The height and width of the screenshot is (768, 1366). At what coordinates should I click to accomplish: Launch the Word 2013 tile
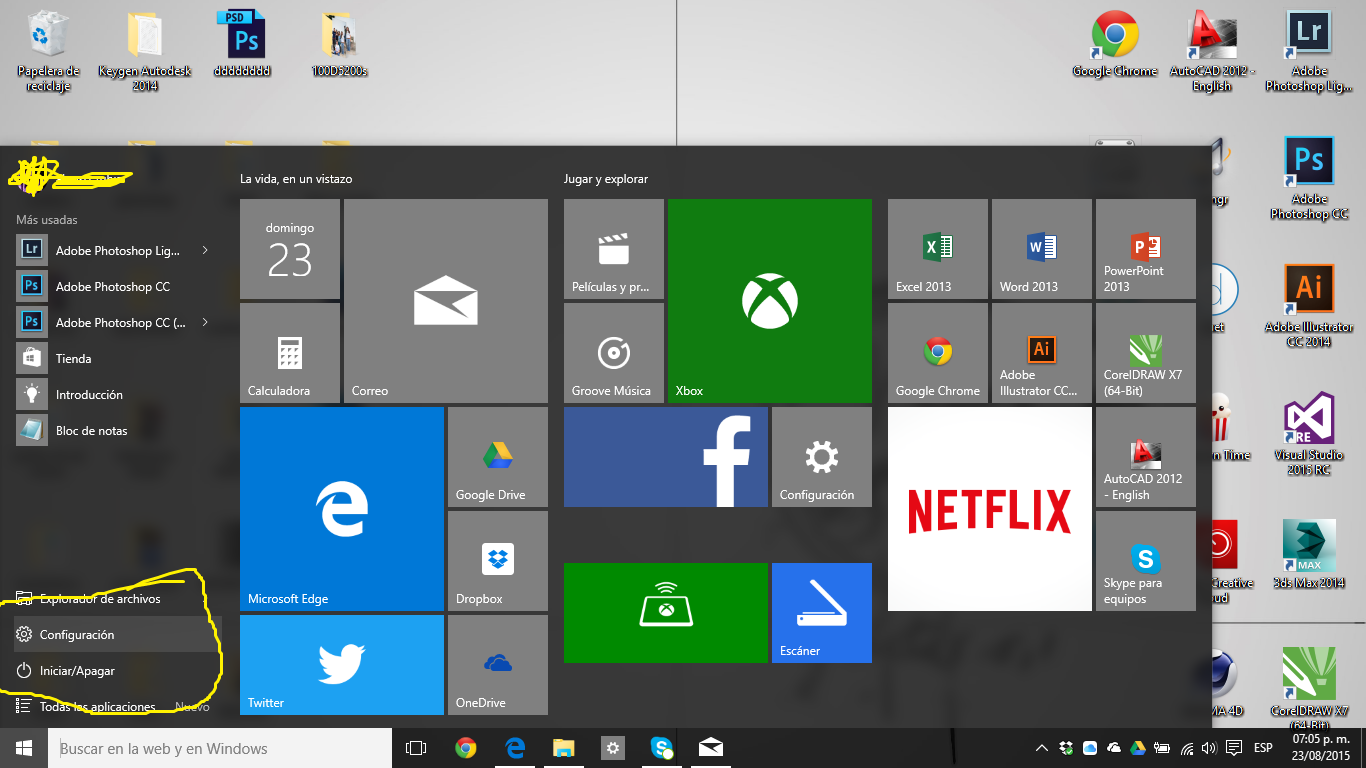[1042, 249]
